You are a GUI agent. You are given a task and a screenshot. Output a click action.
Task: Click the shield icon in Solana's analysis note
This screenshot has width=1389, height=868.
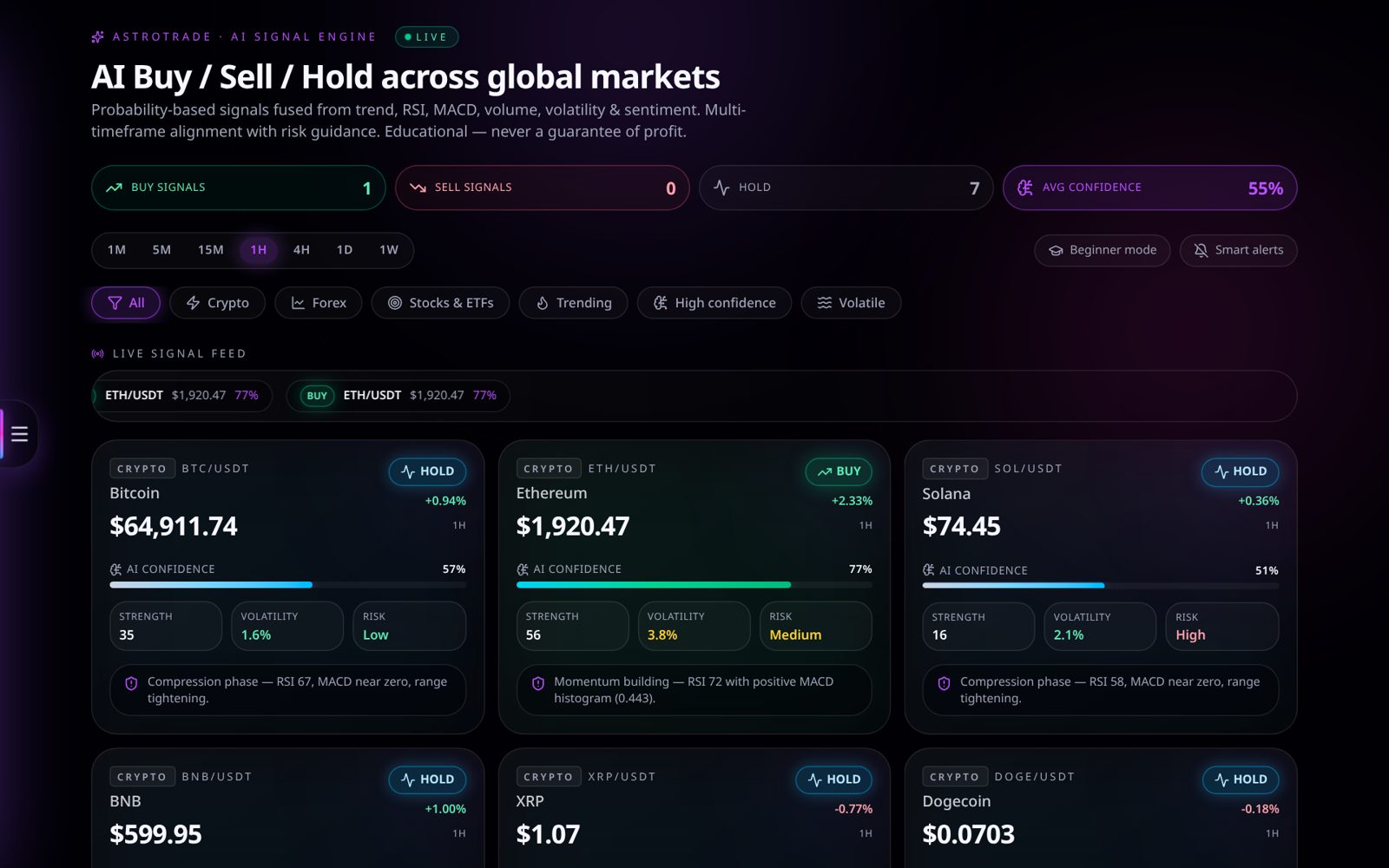point(944,683)
